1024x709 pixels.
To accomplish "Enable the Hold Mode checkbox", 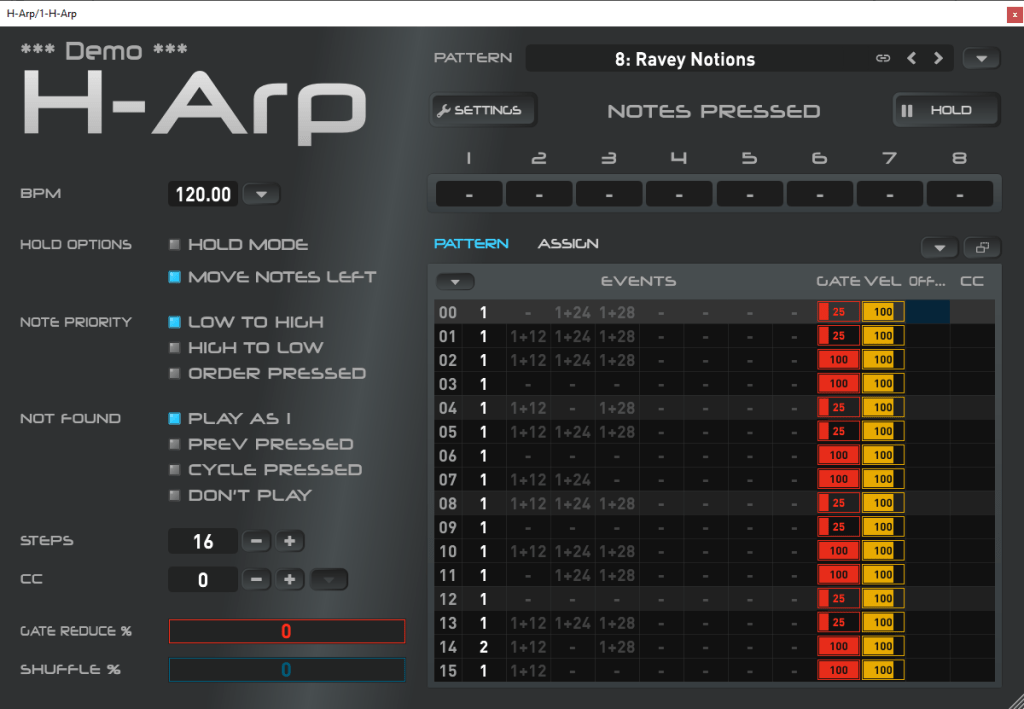I will pos(175,245).
